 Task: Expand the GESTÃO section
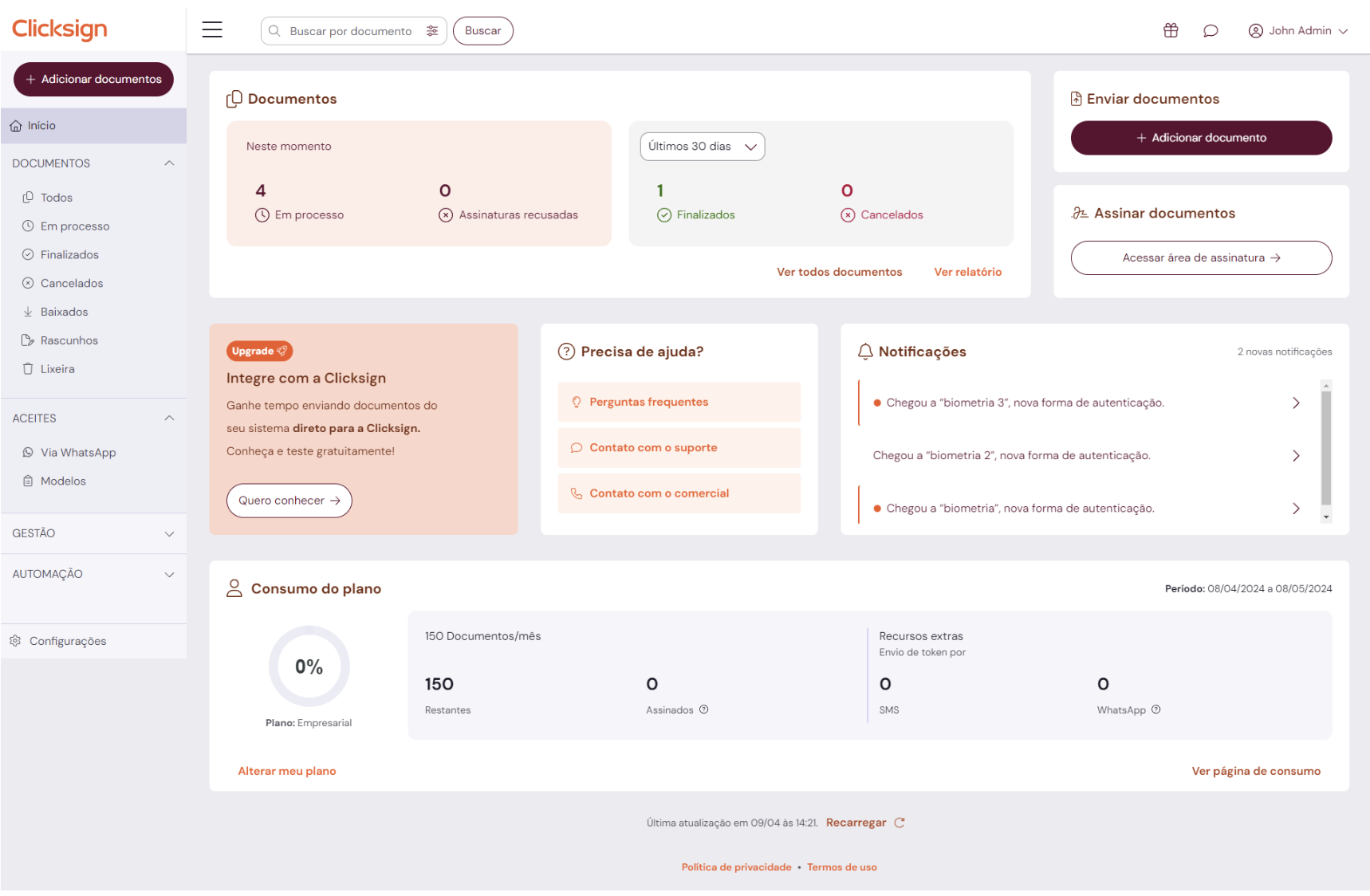point(168,533)
